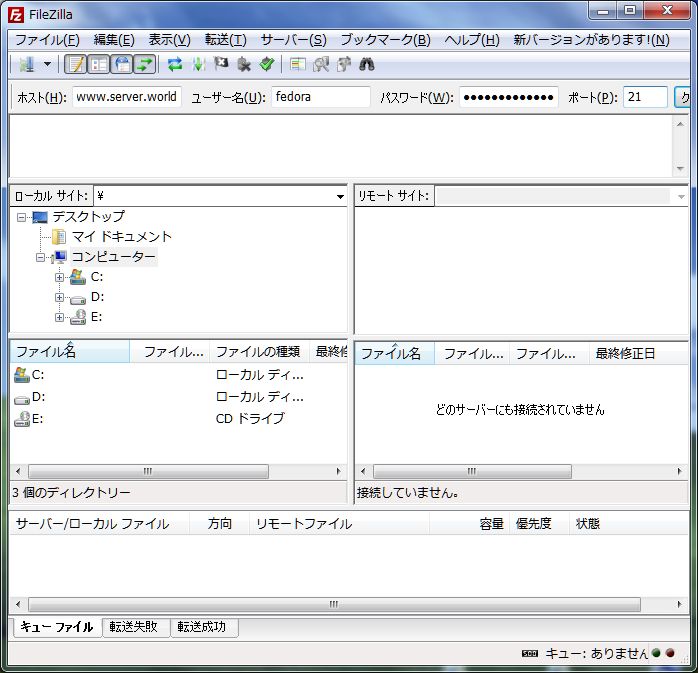Screen dimensions: 698x673
Task: Switch to the 転送成功 tab
Action: pyautogui.click(x=202, y=627)
